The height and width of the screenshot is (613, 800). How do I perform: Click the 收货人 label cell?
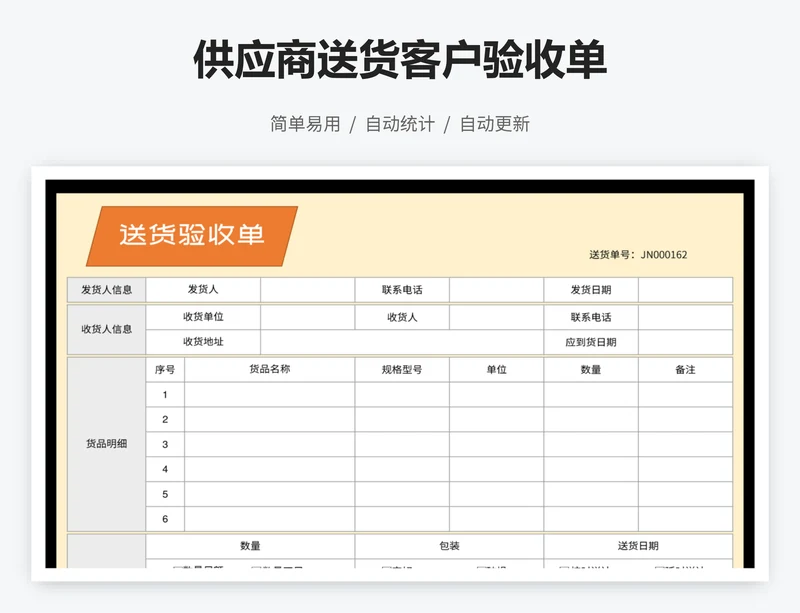pyautogui.click(x=402, y=317)
